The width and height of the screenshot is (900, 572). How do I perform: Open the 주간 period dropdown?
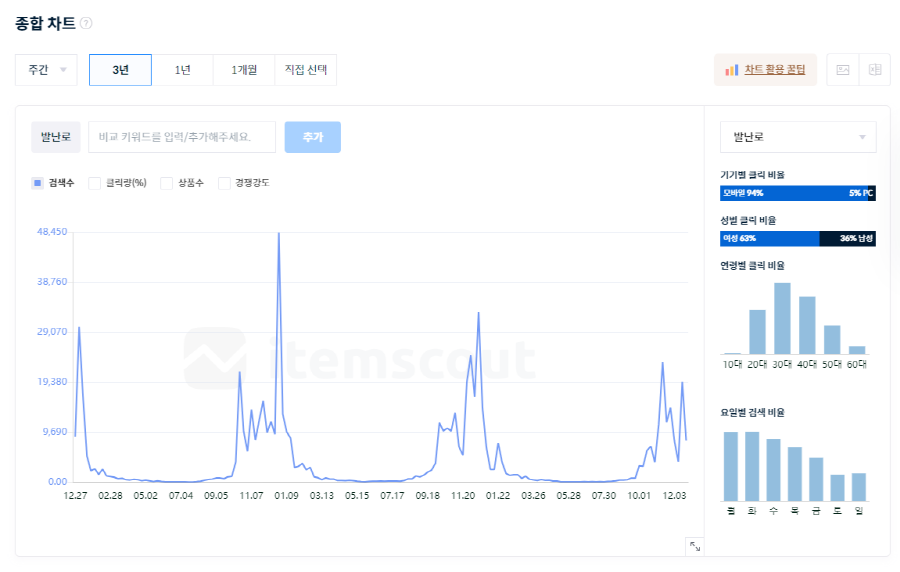pos(46,70)
